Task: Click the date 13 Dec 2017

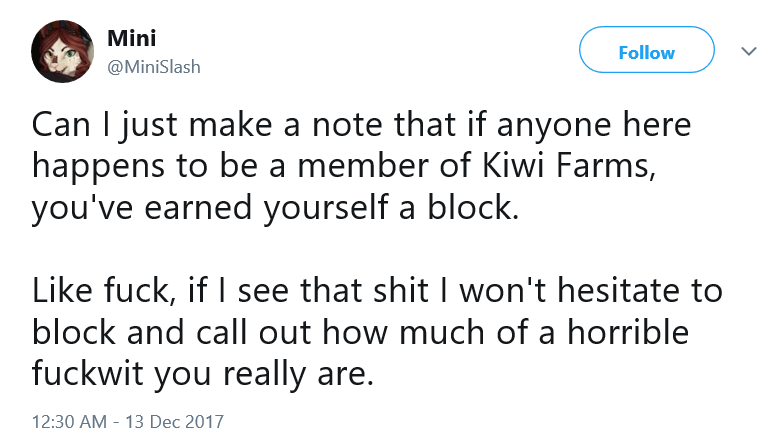Action: point(174,422)
